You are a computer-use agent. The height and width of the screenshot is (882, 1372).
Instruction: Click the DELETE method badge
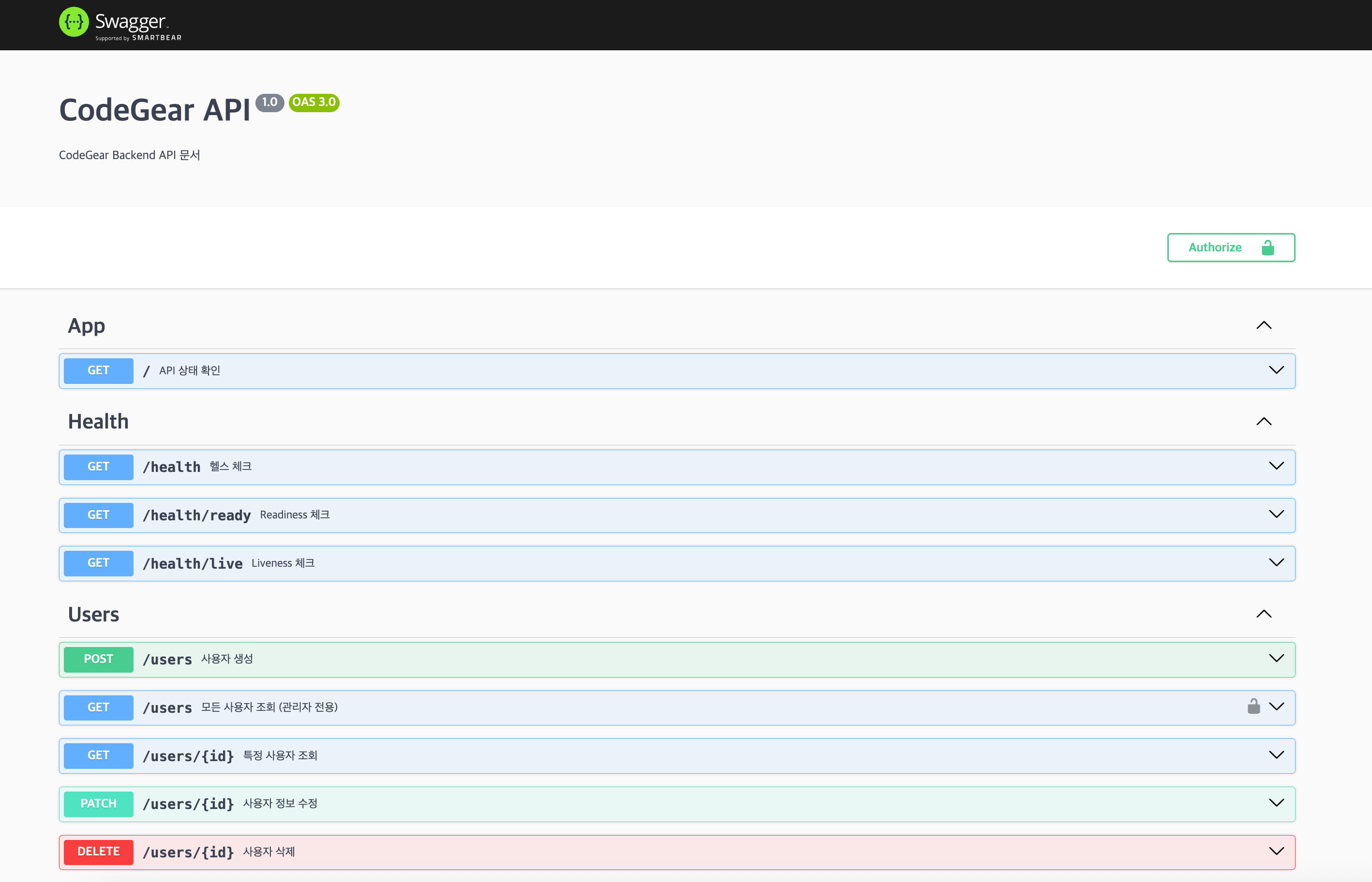(x=99, y=852)
